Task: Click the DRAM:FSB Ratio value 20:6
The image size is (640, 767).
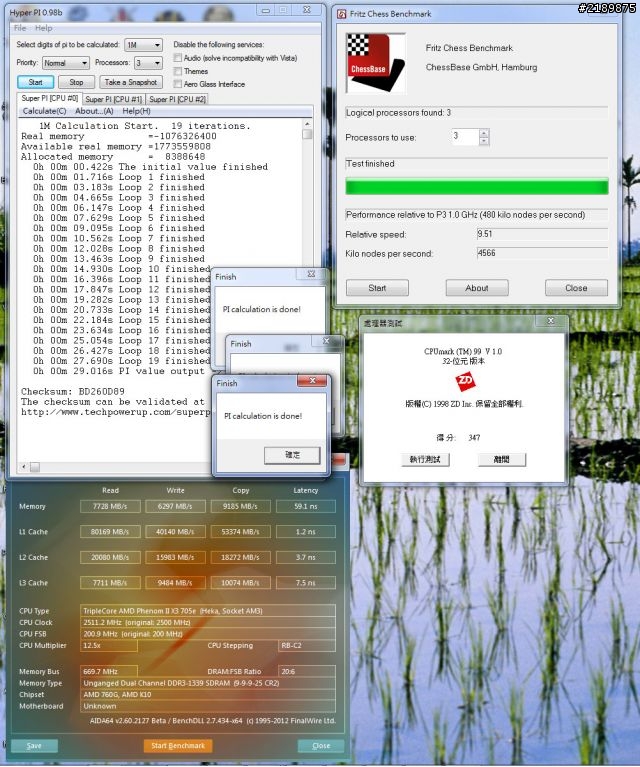Action: [307, 672]
